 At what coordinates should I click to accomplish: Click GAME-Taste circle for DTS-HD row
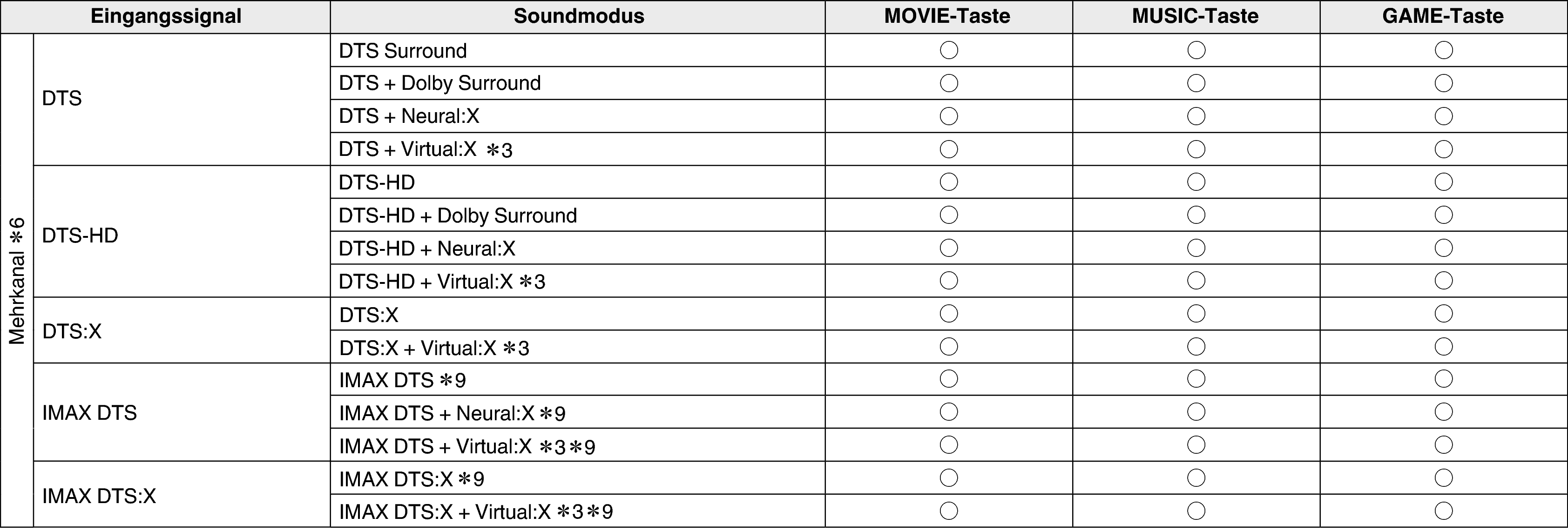(1443, 182)
